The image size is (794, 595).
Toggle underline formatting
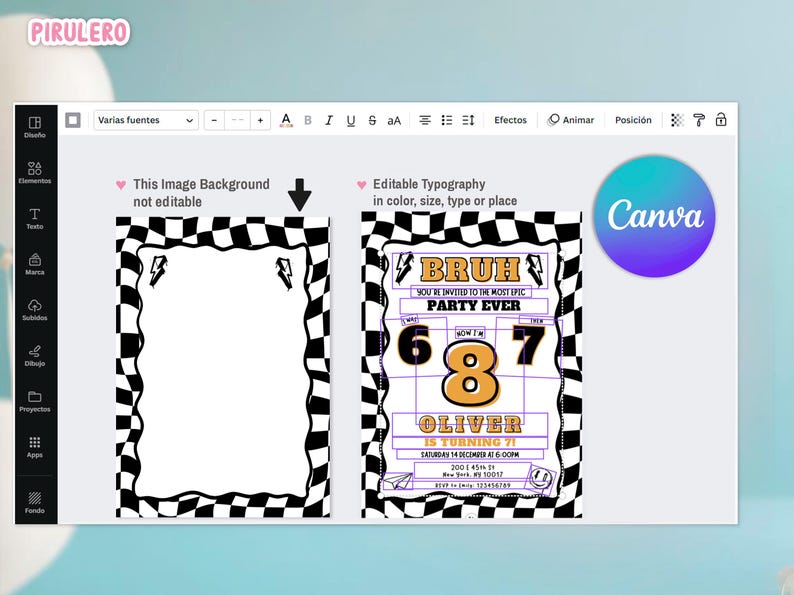(x=350, y=121)
